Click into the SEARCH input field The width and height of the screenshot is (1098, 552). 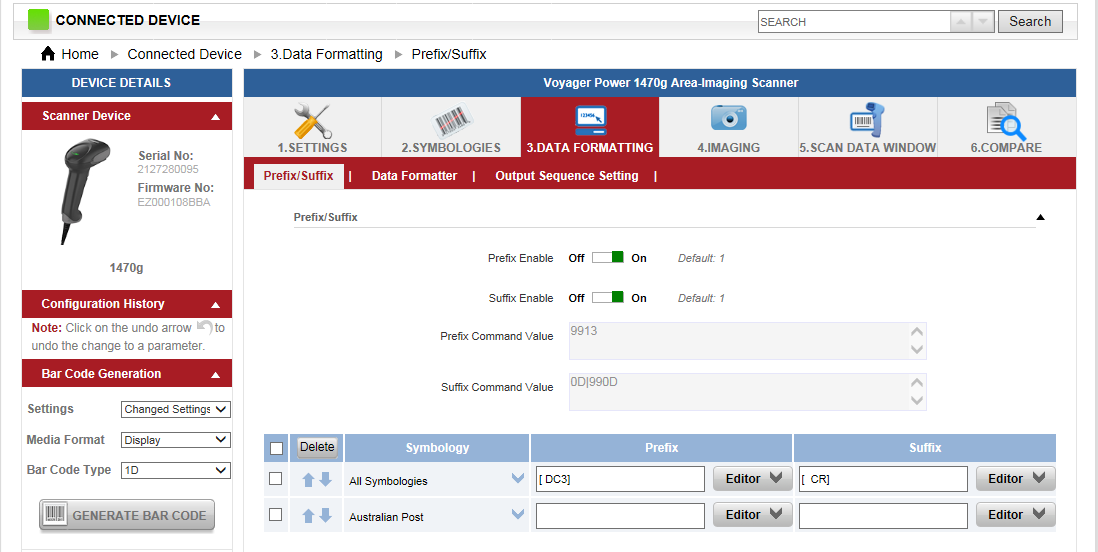(x=854, y=22)
